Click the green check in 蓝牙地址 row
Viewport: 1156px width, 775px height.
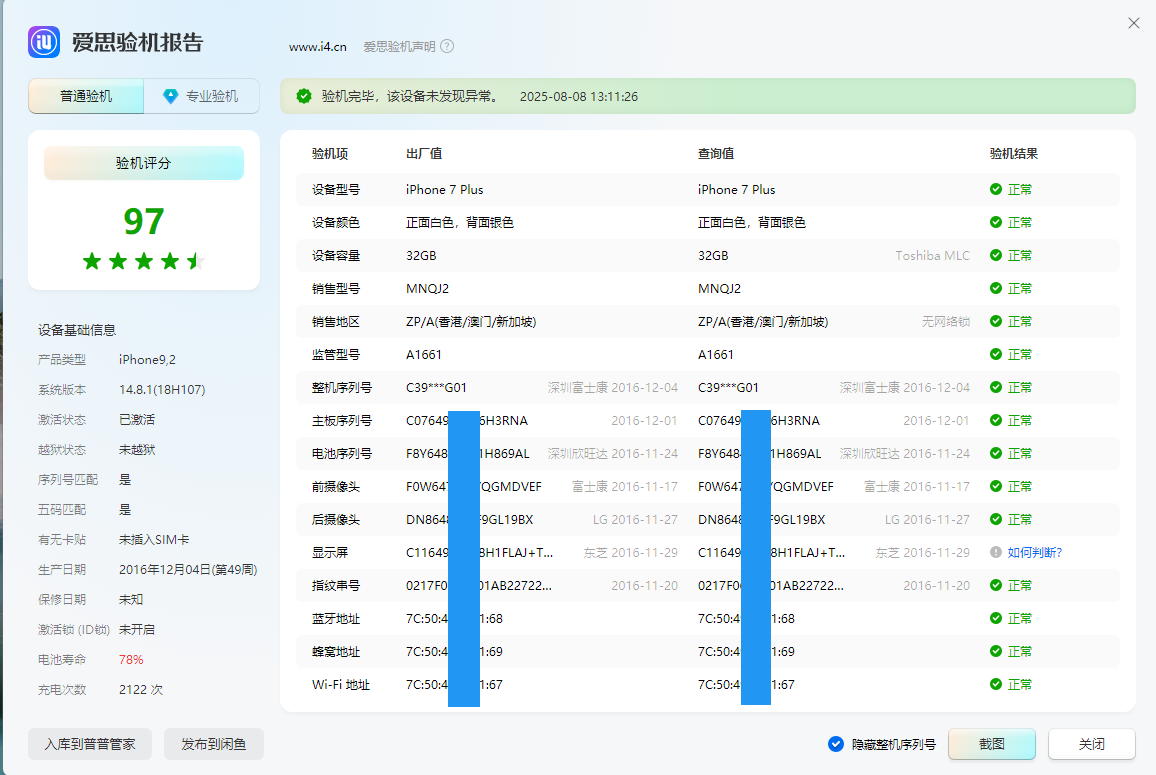point(996,619)
